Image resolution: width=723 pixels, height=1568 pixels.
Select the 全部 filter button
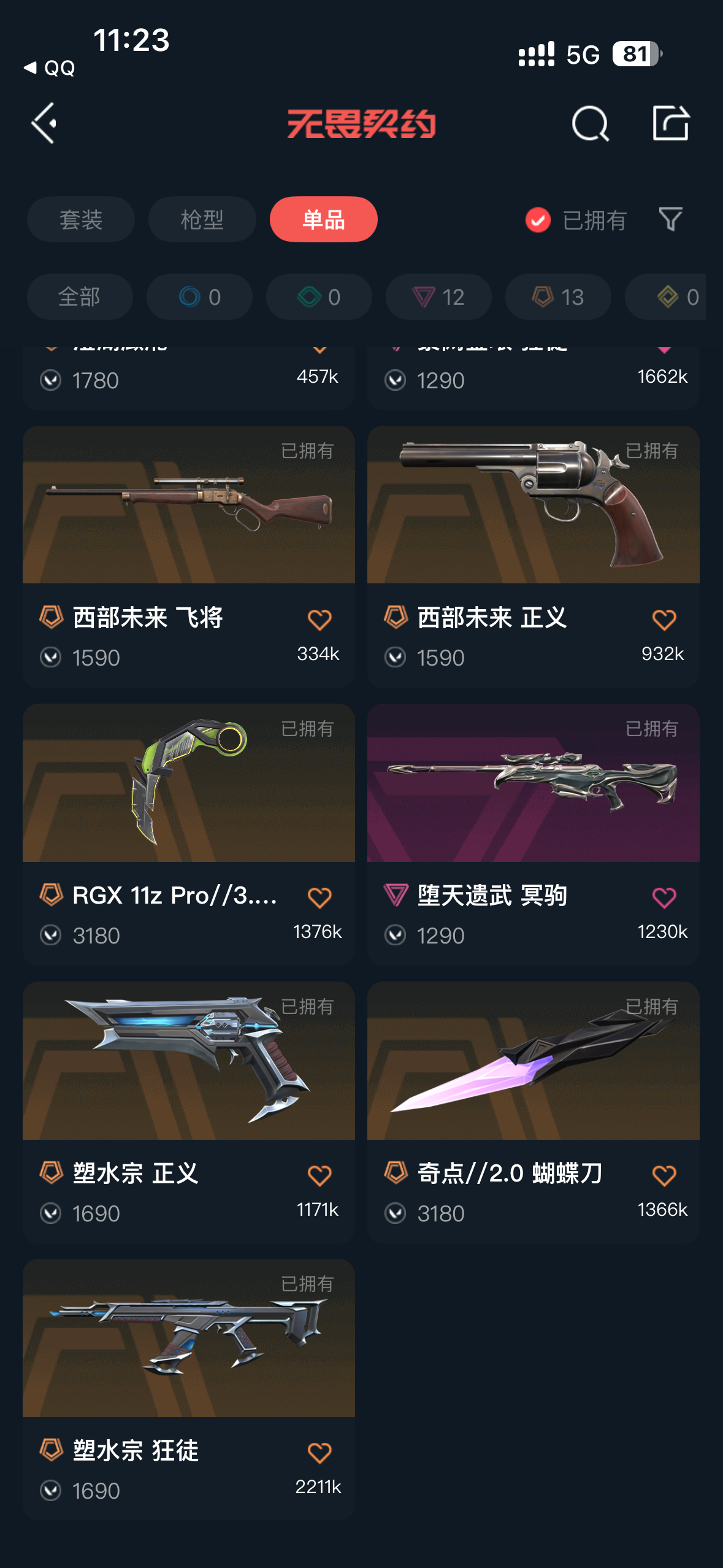80,297
